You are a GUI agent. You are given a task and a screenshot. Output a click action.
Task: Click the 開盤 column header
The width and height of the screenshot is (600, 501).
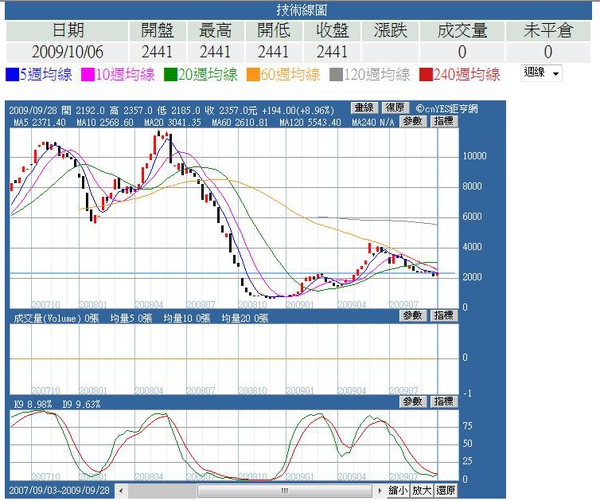coord(158,31)
